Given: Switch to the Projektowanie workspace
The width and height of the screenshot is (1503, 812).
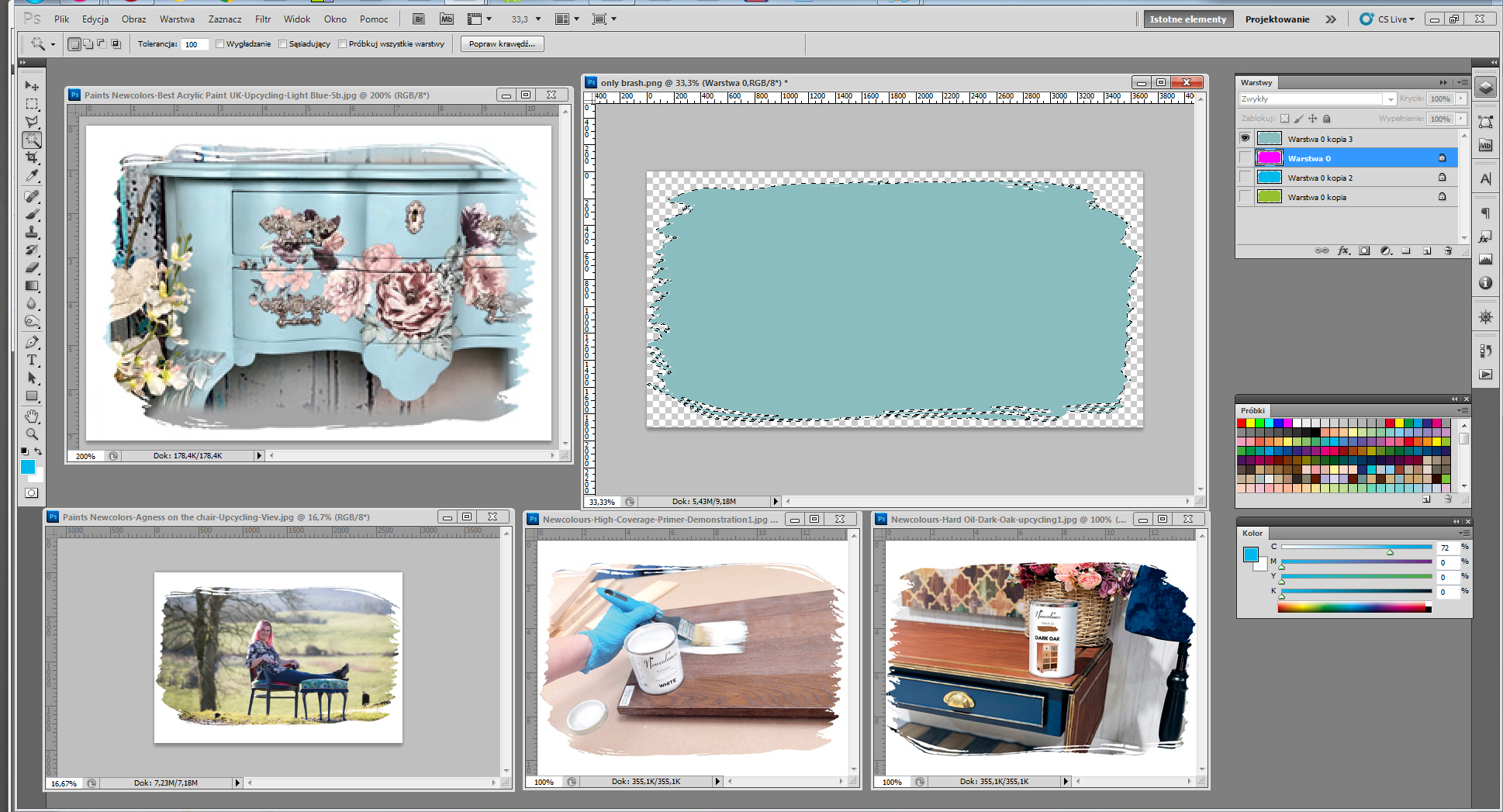Looking at the screenshot, I should pos(1277,19).
